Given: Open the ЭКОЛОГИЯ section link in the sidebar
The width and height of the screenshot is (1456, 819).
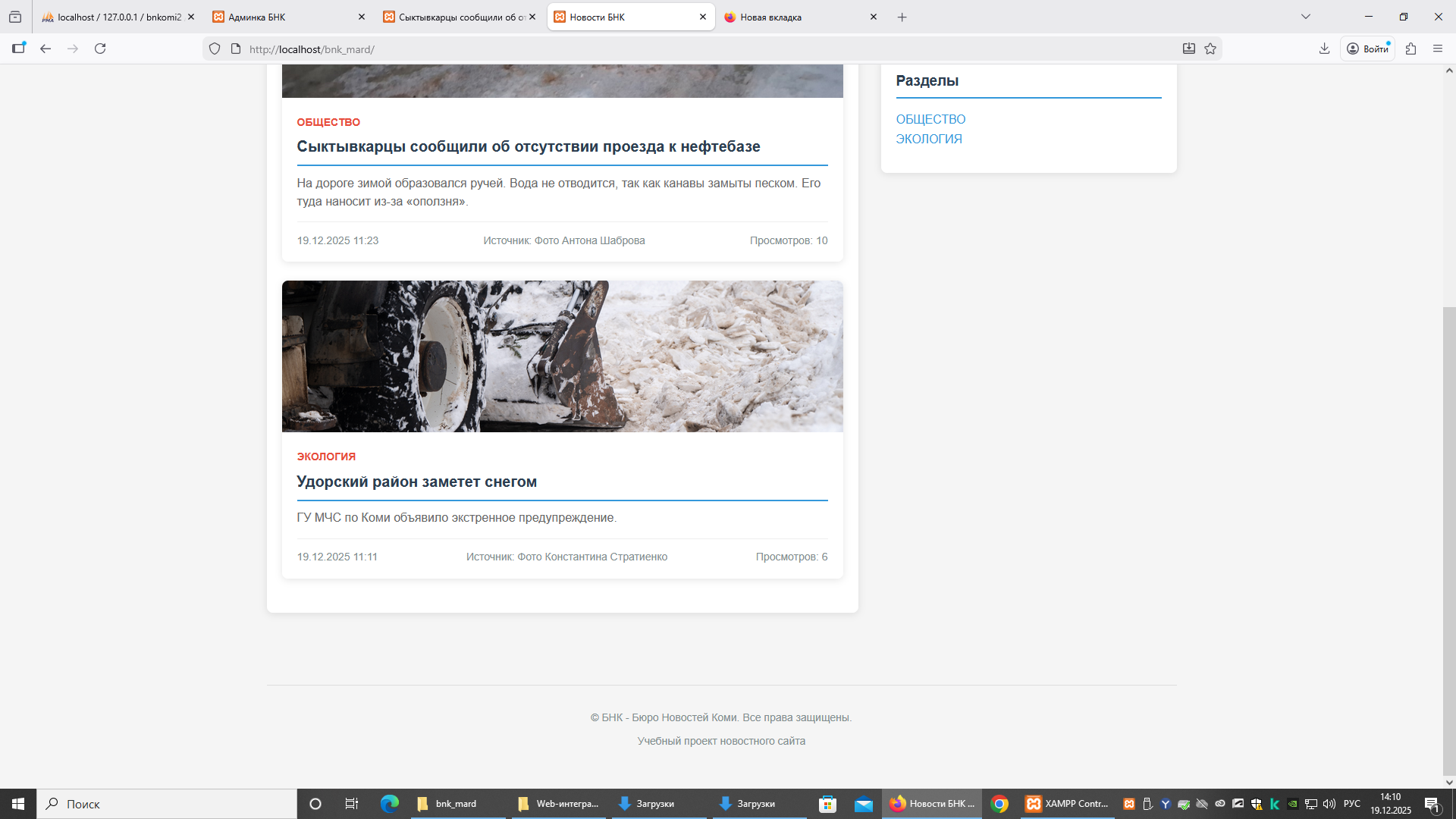Looking at the screenshot, I should click(x=929, y=139).
